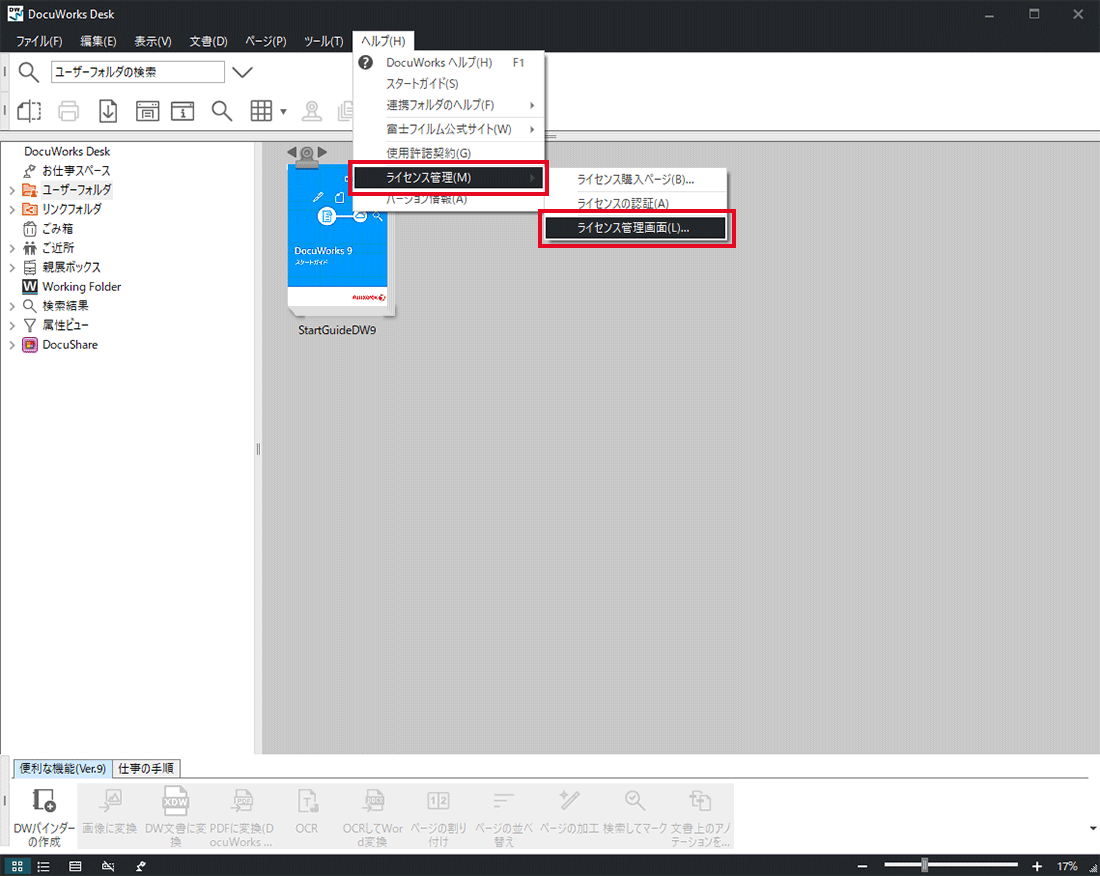Click the split page toolbar icon

click(29, 111)
